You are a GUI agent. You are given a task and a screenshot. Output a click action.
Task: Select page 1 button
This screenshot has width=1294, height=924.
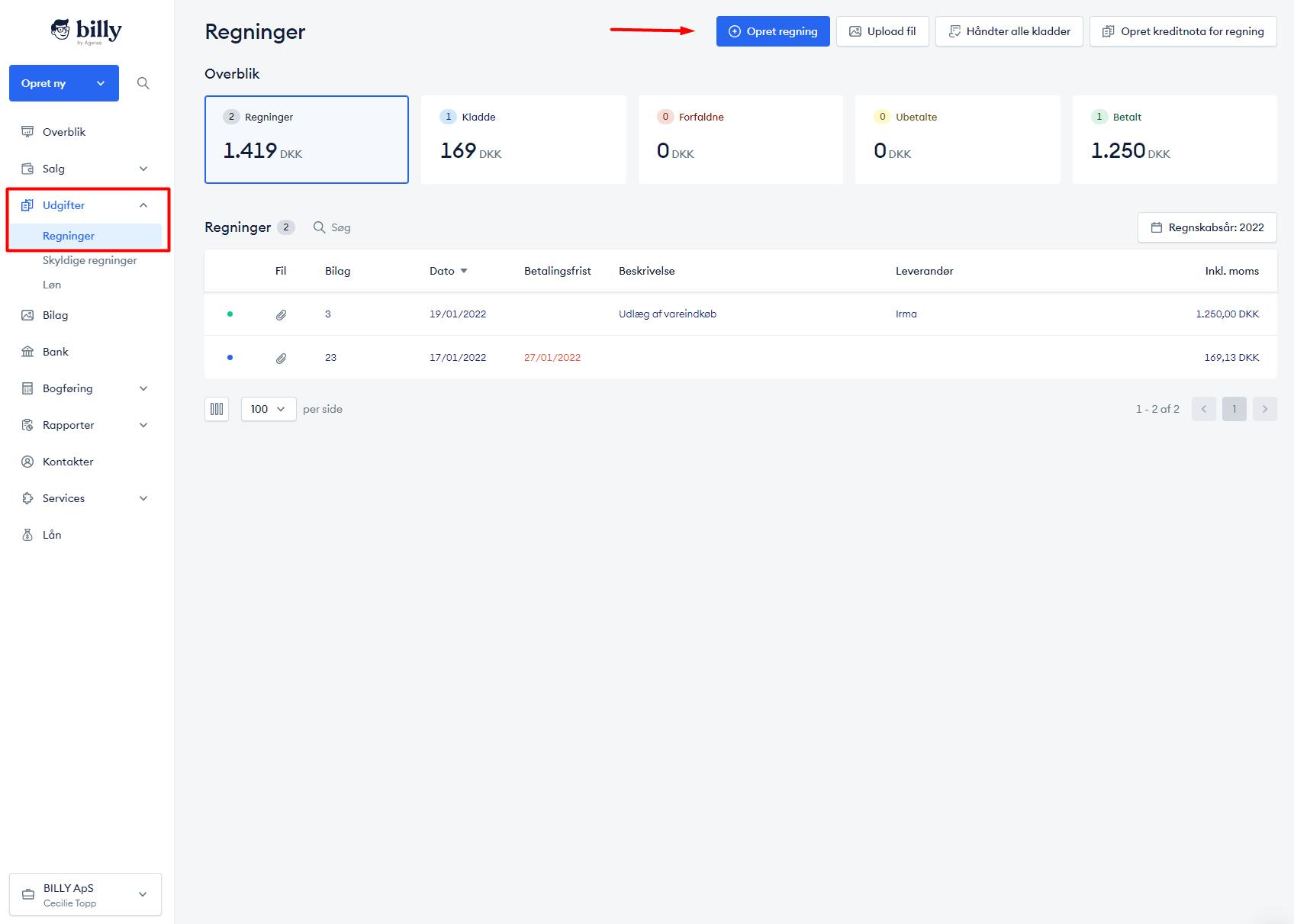point(1234,409)
